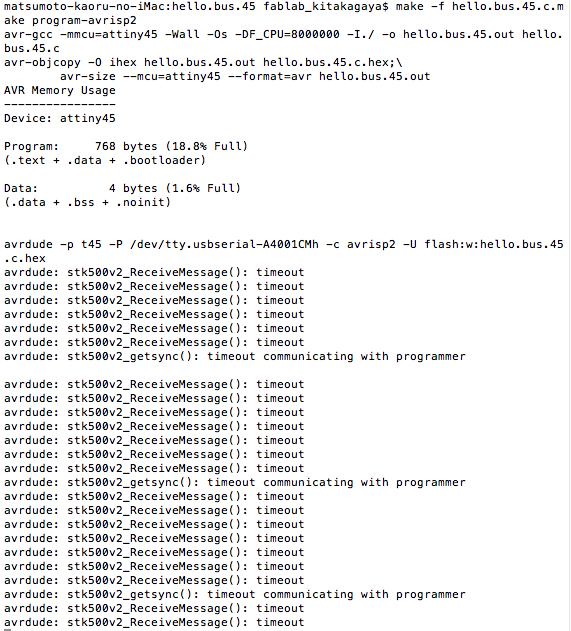Screen dimensions: 571x631
Task: Click the avr-size --mcu=attiny45 line
Action: coord(245,76)
